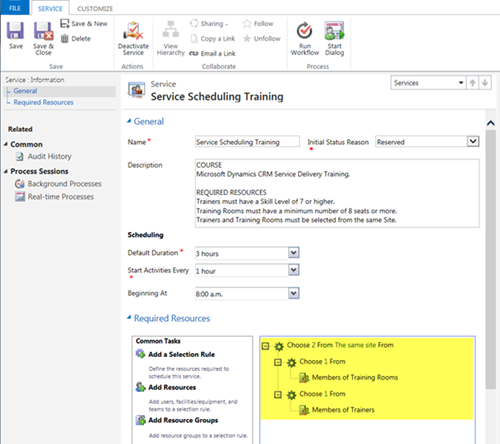Switch to the CUSTOMIZE ribbon tab
500x444 pixels.
click(95, 8)
